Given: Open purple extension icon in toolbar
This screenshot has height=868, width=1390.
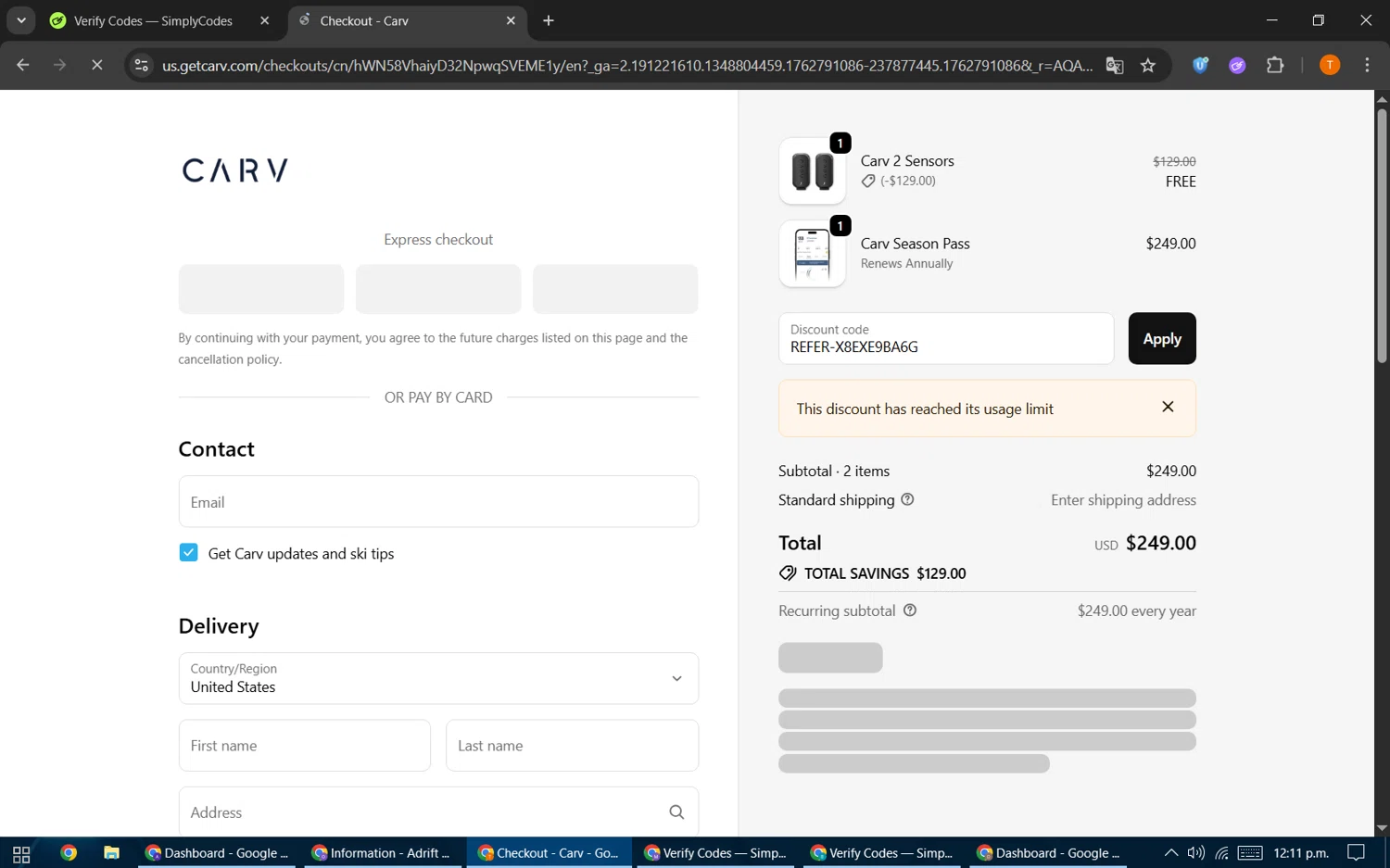Looking at the screenshot, I should (1237, 65).
